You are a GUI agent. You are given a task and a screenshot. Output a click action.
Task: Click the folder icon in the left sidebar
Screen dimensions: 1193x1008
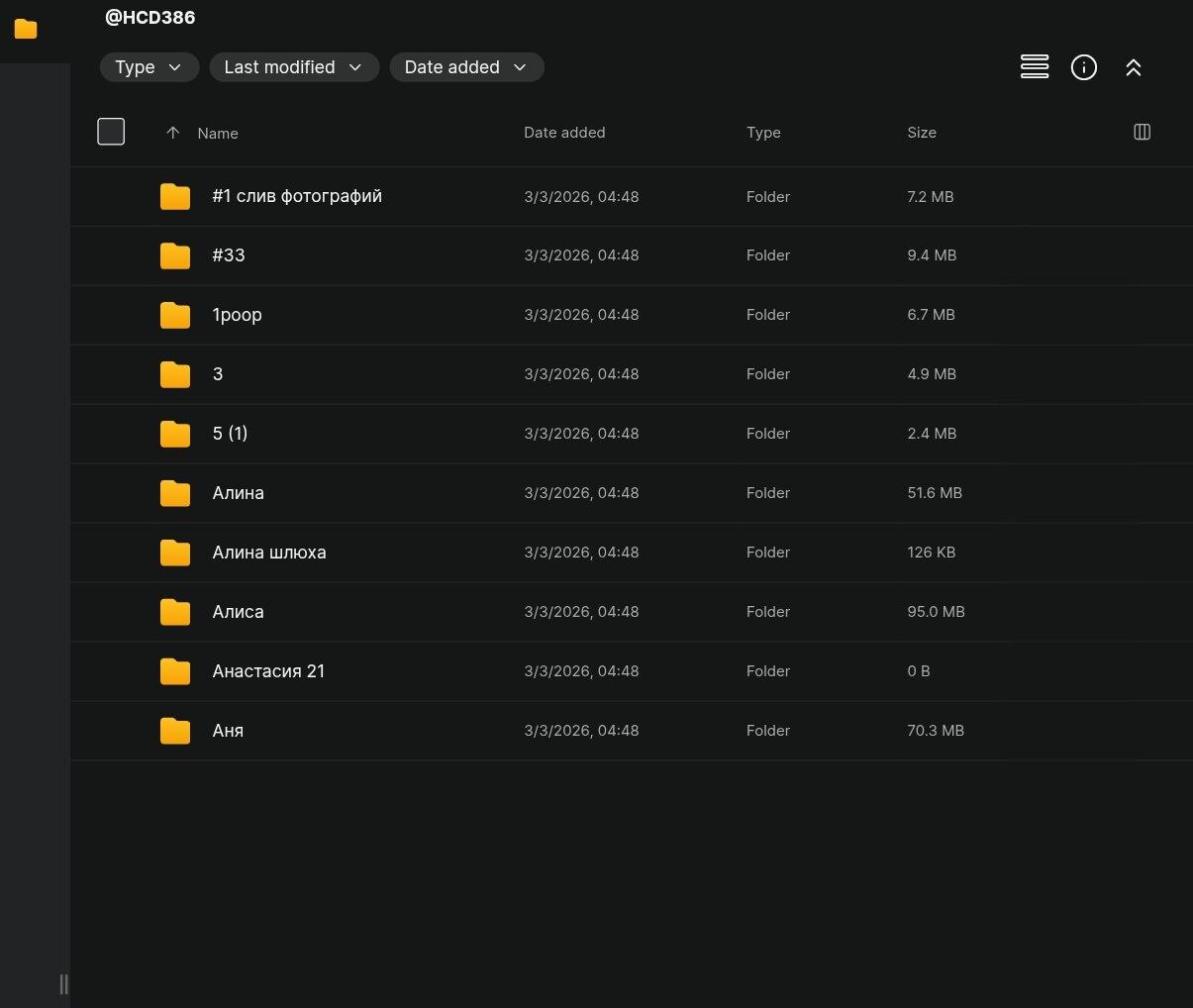(x=26, y=30)
